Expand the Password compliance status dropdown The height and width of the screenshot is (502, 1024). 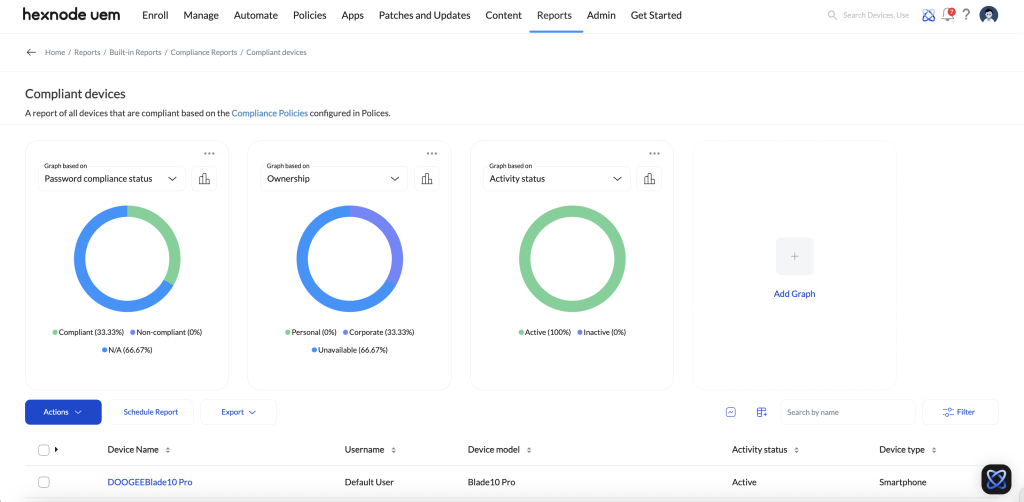click(112, 178)
